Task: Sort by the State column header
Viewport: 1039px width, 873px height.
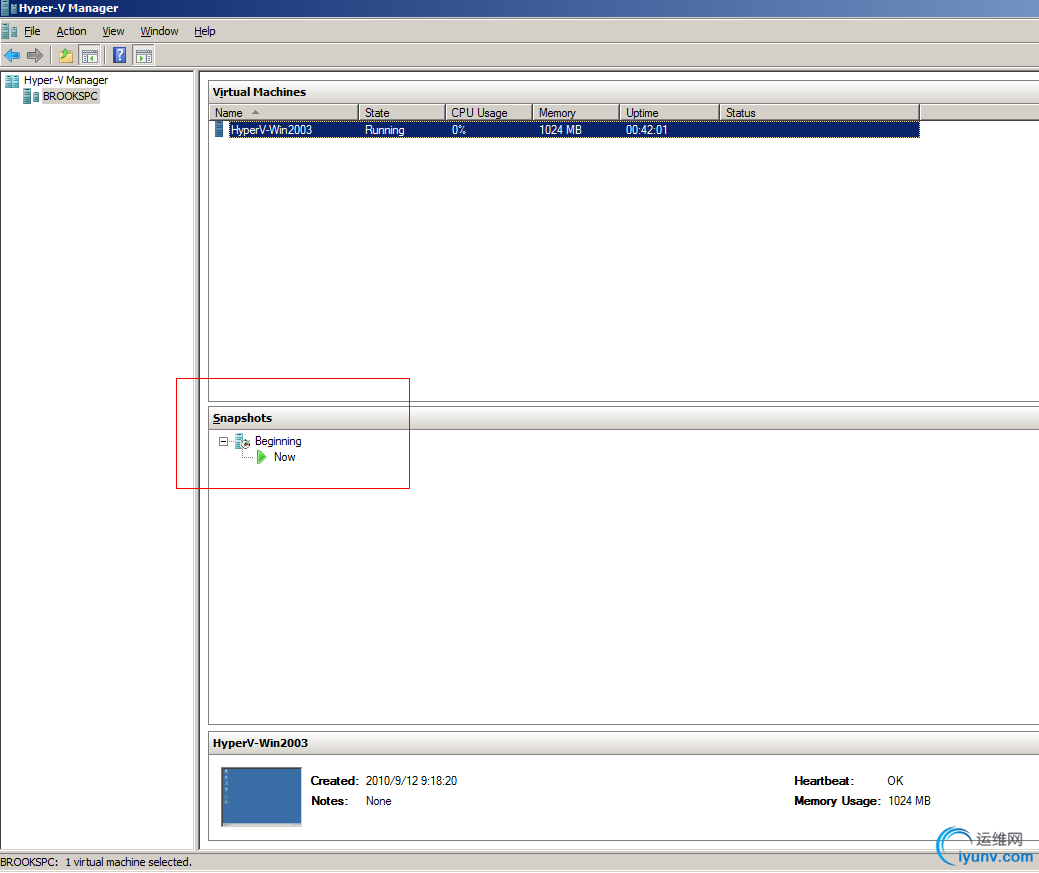Action: click(x=402, y=113)
